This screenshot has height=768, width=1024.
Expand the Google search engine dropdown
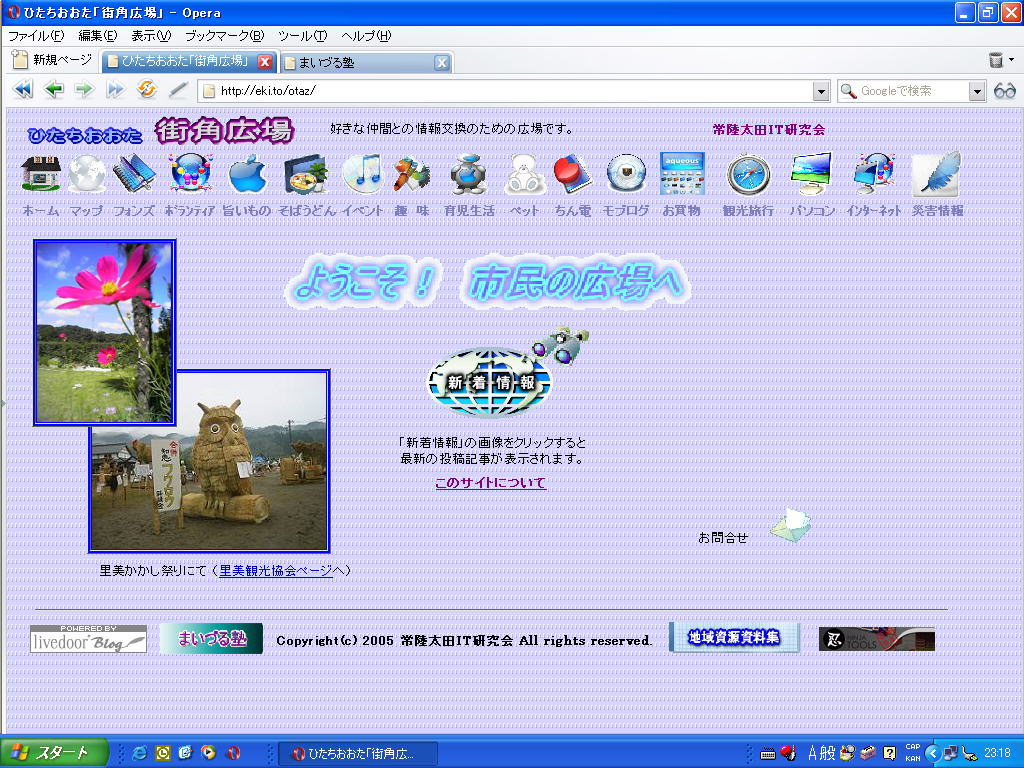pyautogui.click(x=977, y=91)
